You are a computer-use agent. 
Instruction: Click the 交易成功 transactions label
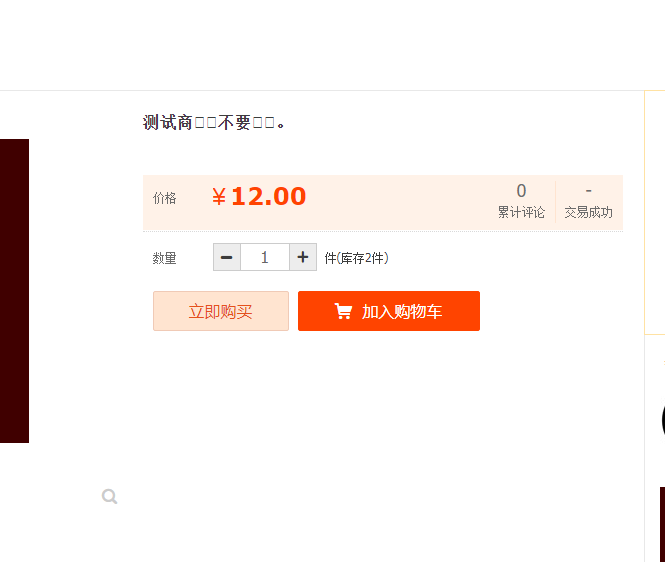tap(588, 212)
